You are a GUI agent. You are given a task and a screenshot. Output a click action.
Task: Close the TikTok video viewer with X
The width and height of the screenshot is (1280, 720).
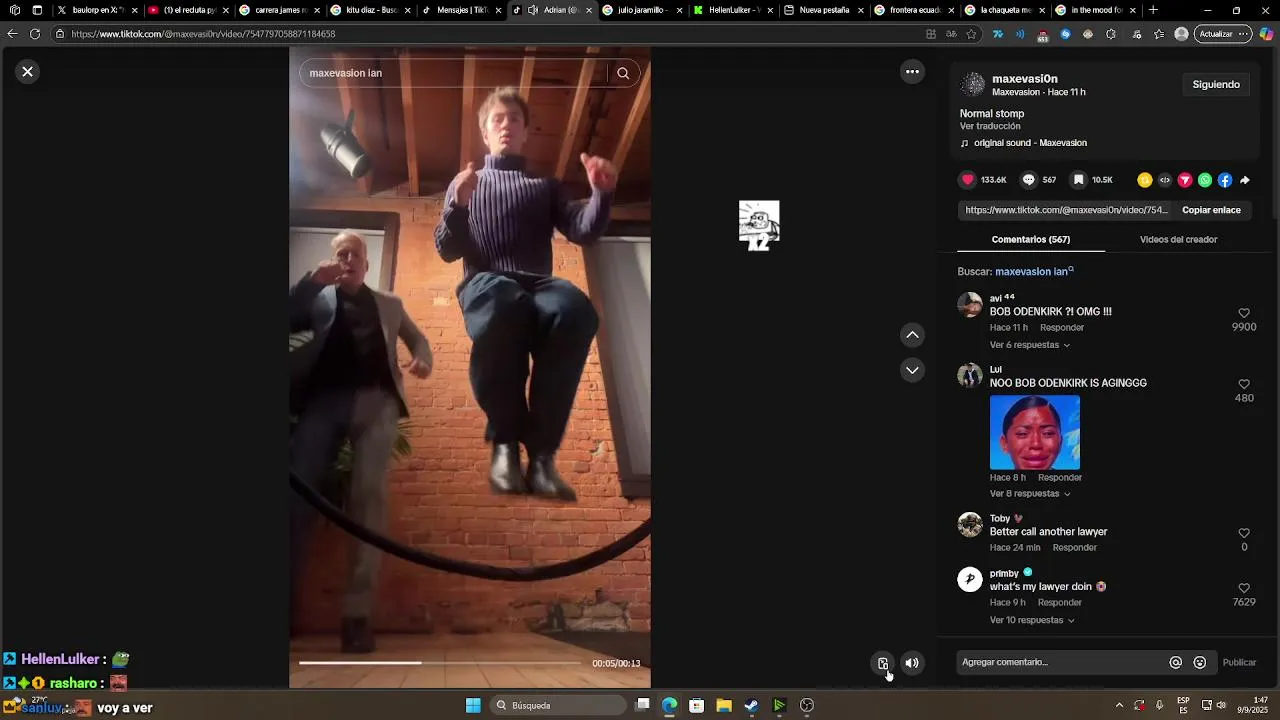tap(28, 72)
